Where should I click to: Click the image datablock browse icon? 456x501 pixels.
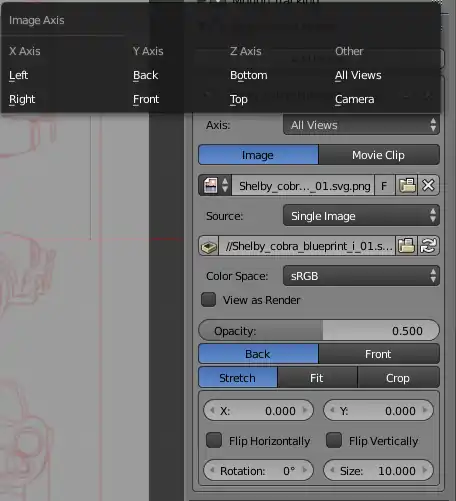pyautogui.click(x=215, y=185)
